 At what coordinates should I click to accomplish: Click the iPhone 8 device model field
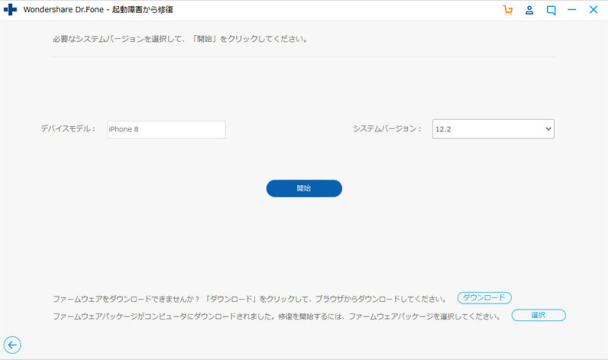point(166,130)
